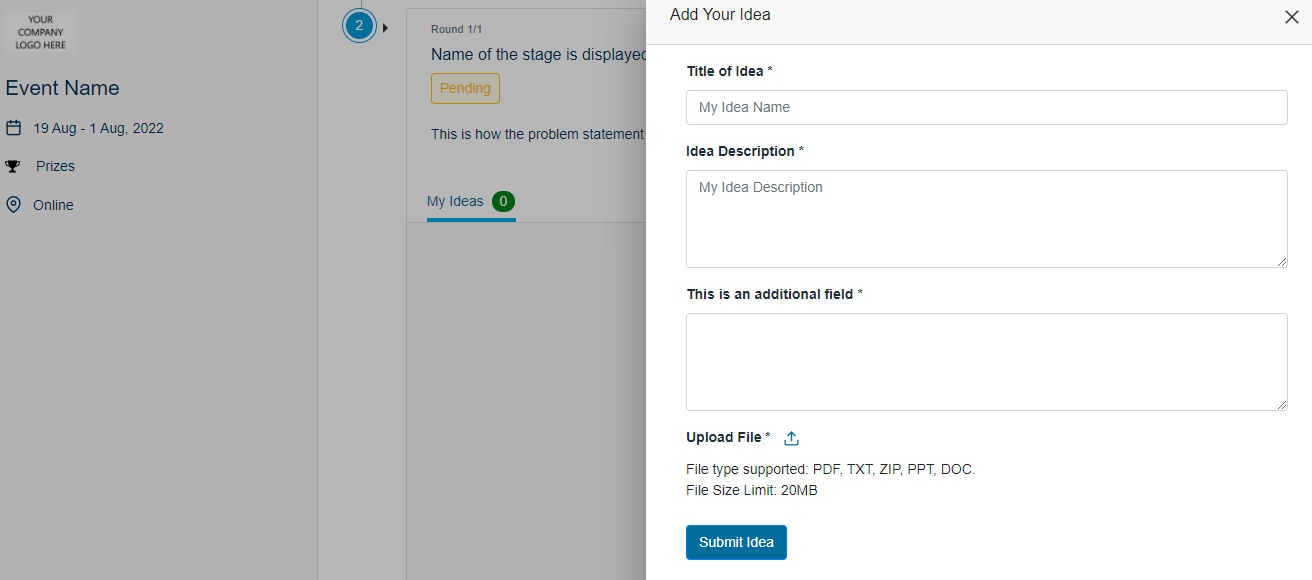Click the trophy icon next to Prizes
The image size is (1312, 580).
pos(13,166)
